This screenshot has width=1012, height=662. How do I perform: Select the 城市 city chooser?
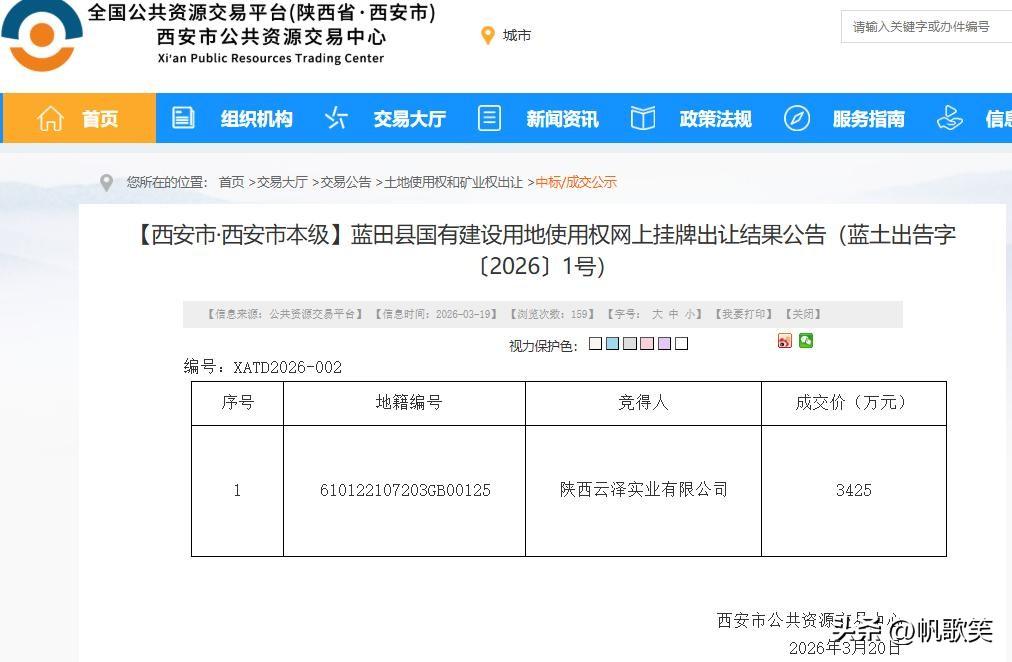pyautogui.click(x=517, y=35)
